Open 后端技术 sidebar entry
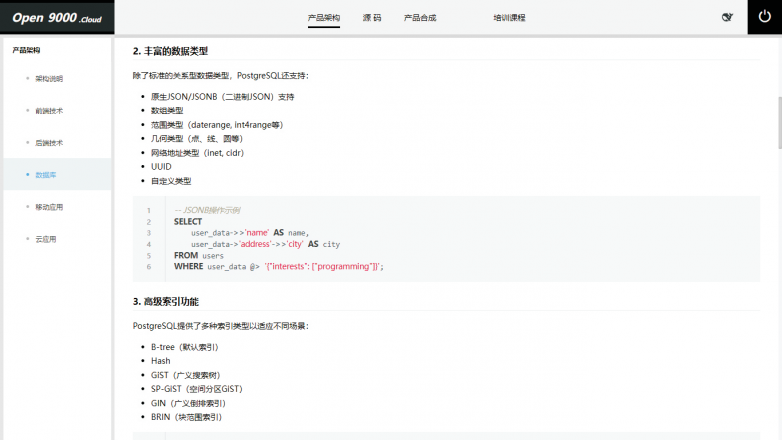 coord(49,142)
